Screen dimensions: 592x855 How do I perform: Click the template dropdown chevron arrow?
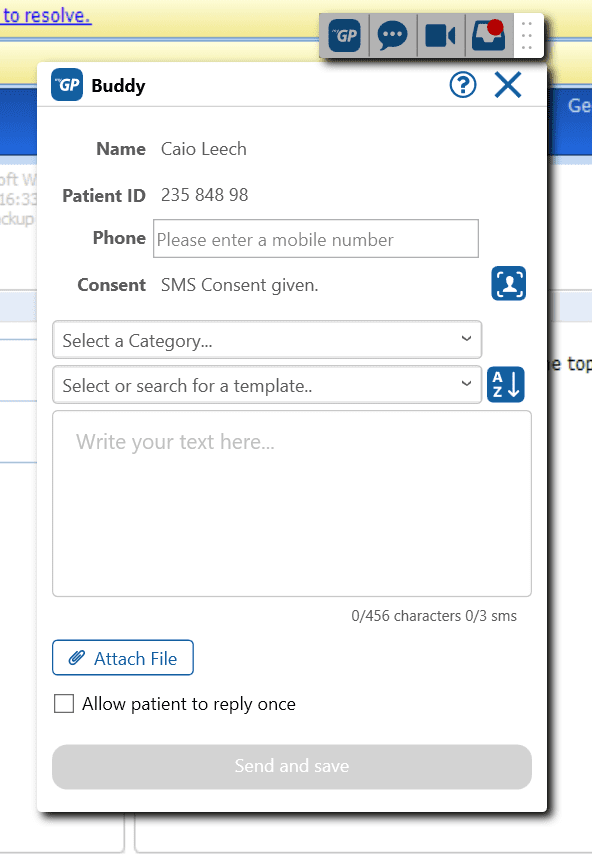[466, 383]
